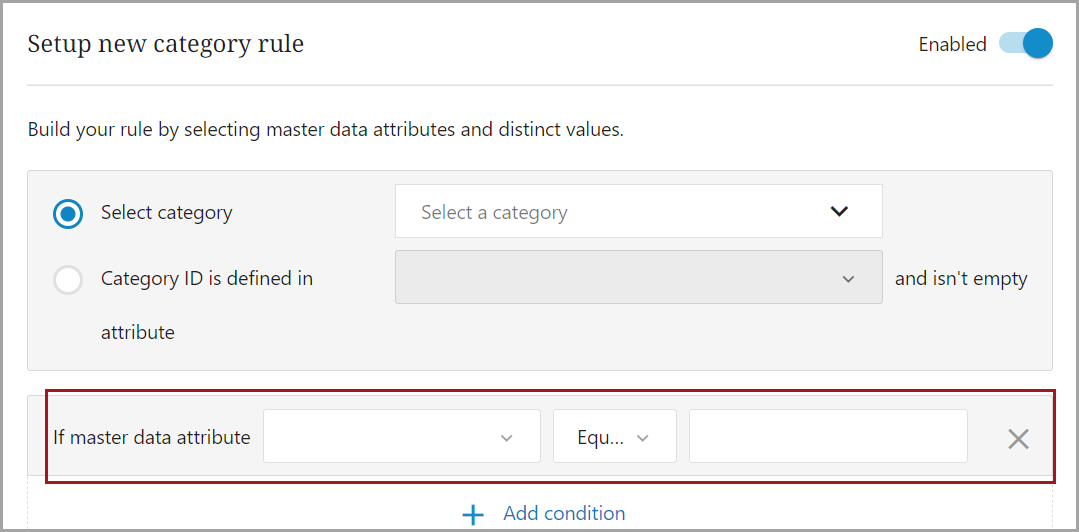Click the If master data attribute label

point(151,437)
